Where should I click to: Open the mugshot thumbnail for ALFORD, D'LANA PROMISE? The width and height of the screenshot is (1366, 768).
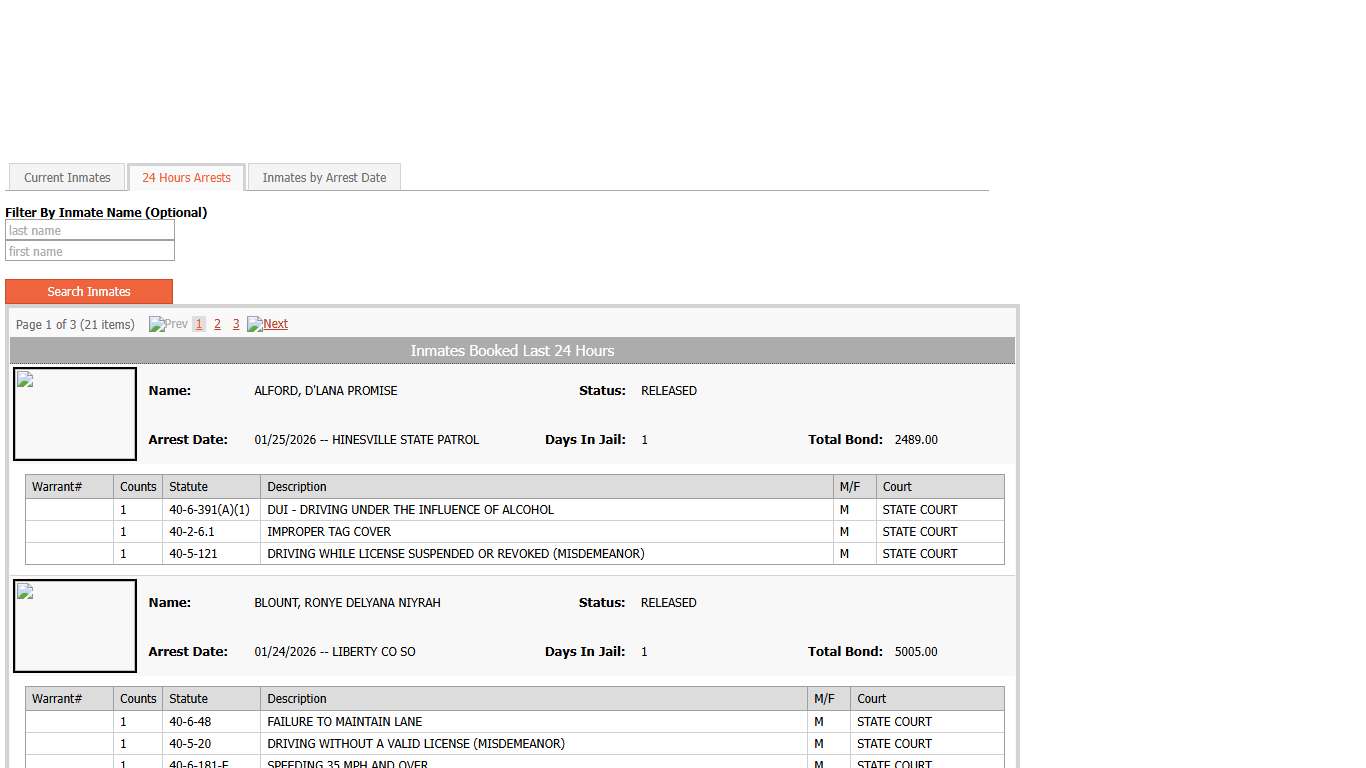75,414
